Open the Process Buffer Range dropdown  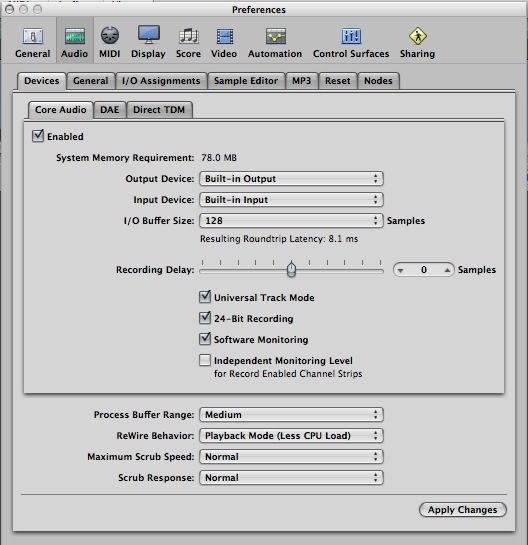coord(291,415)
